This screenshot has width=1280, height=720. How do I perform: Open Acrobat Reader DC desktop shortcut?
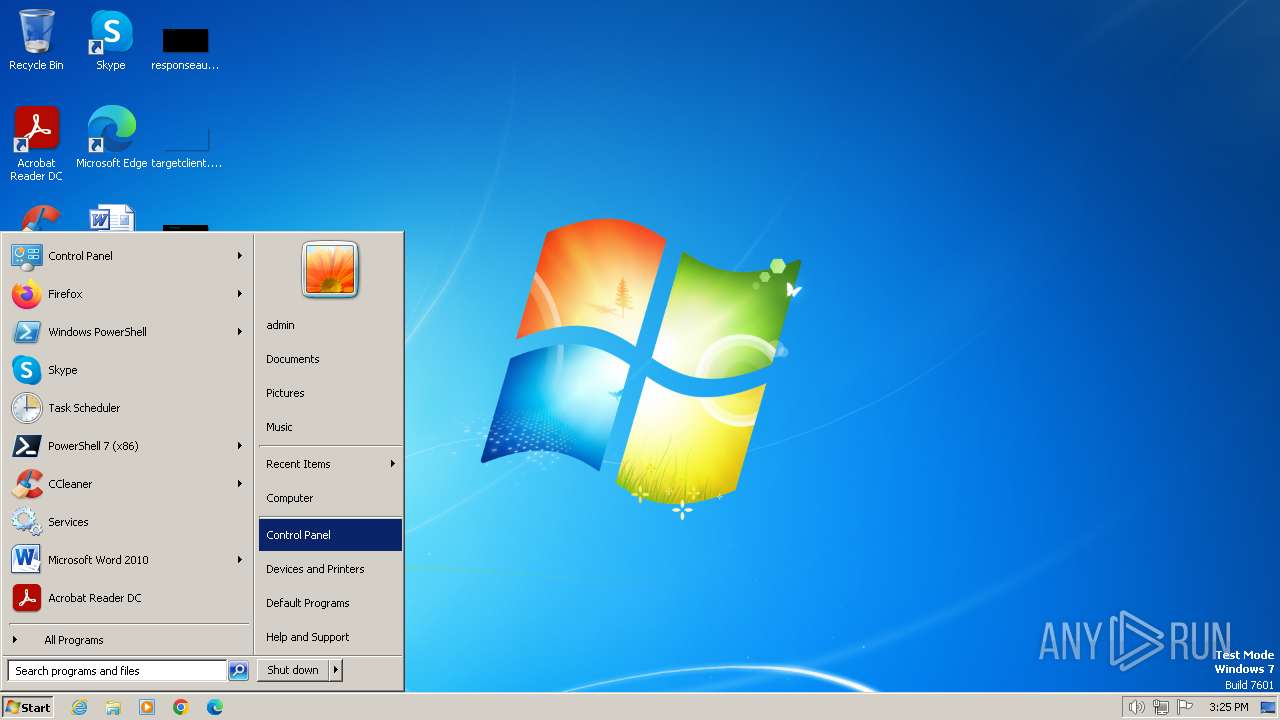(36, 143)
